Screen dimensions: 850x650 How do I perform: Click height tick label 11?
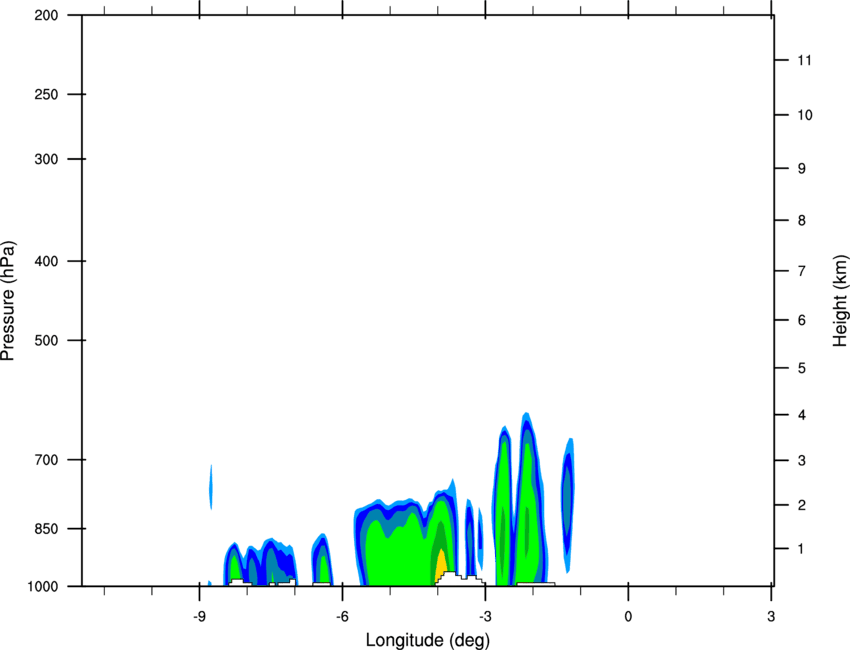(x=804, y=60)
